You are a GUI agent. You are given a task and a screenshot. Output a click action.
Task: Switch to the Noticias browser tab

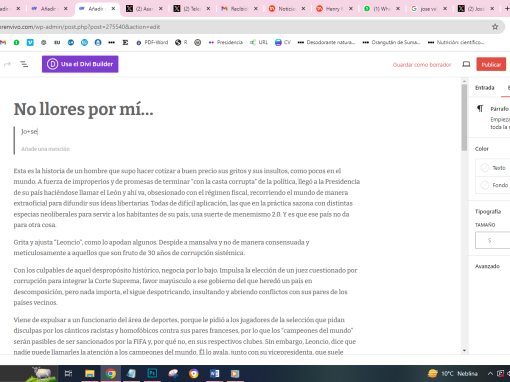coord(287,9)
